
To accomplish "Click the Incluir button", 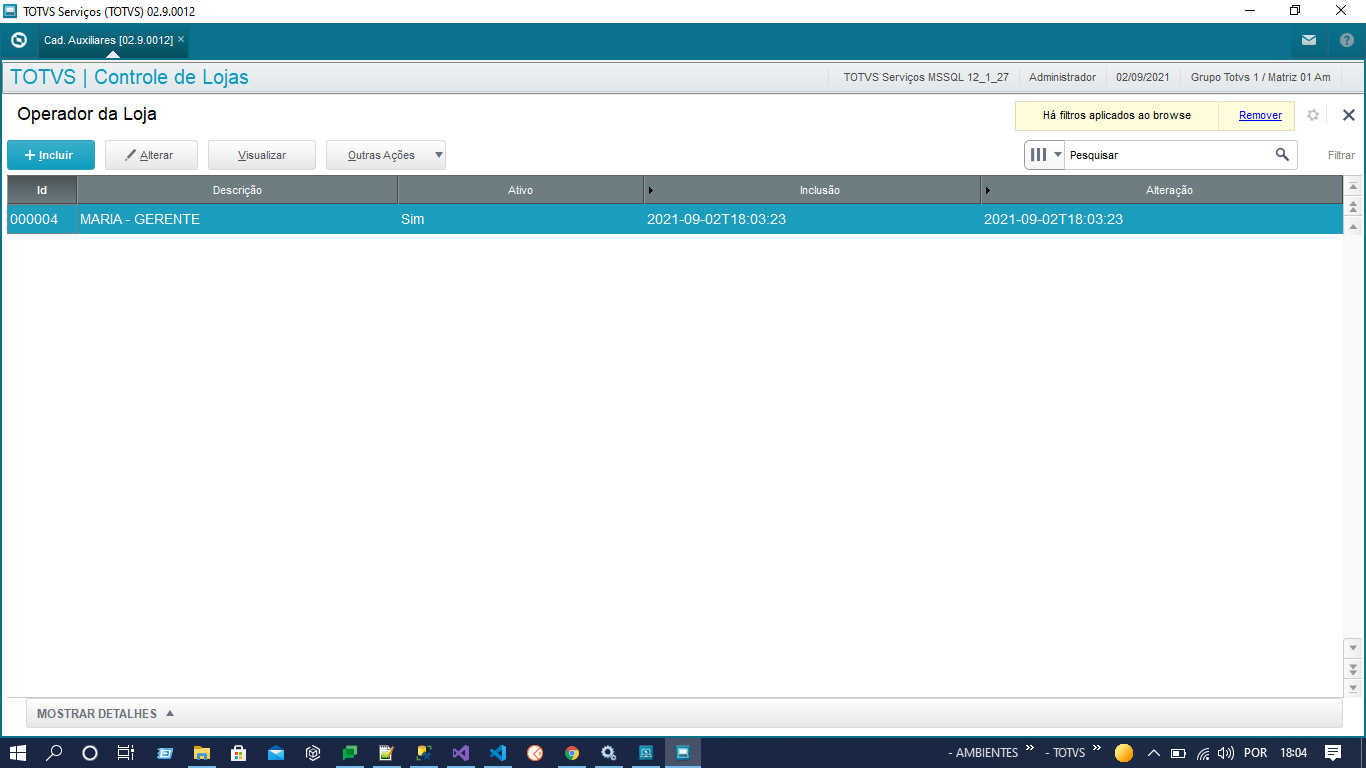I will coord(51,155).
